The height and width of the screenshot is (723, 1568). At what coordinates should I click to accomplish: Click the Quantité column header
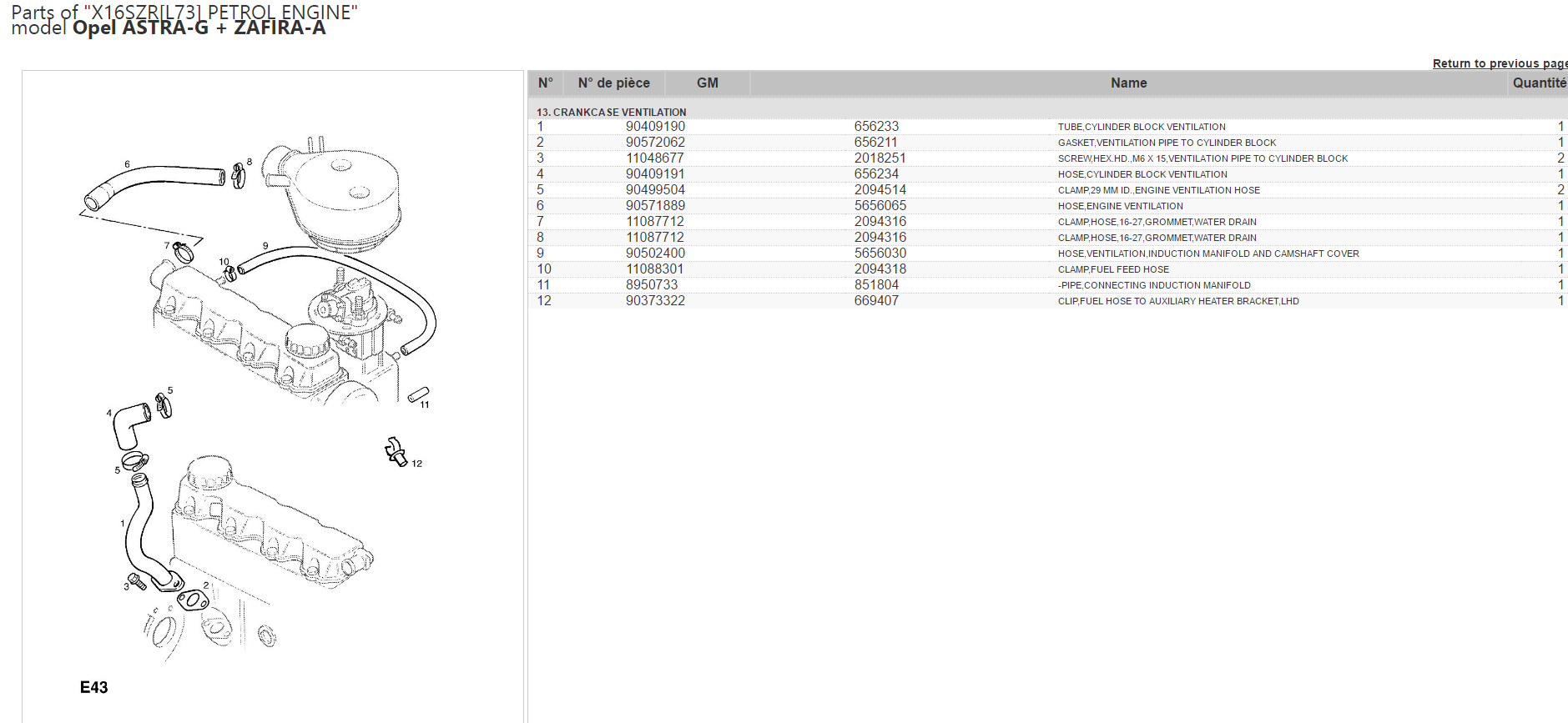(x=1538, y=83)
